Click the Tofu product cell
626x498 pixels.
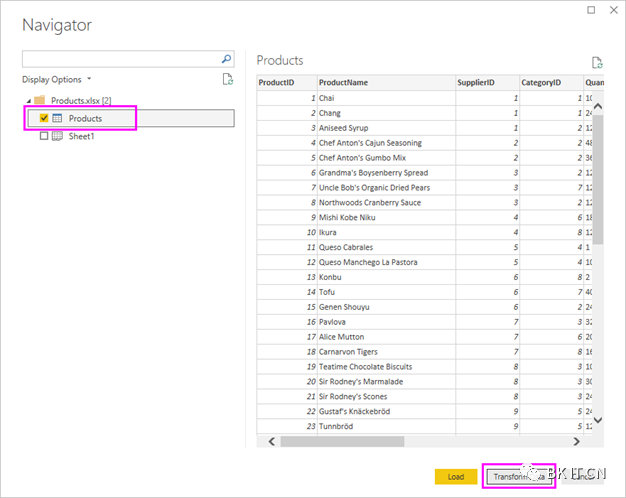click(386, 292)
